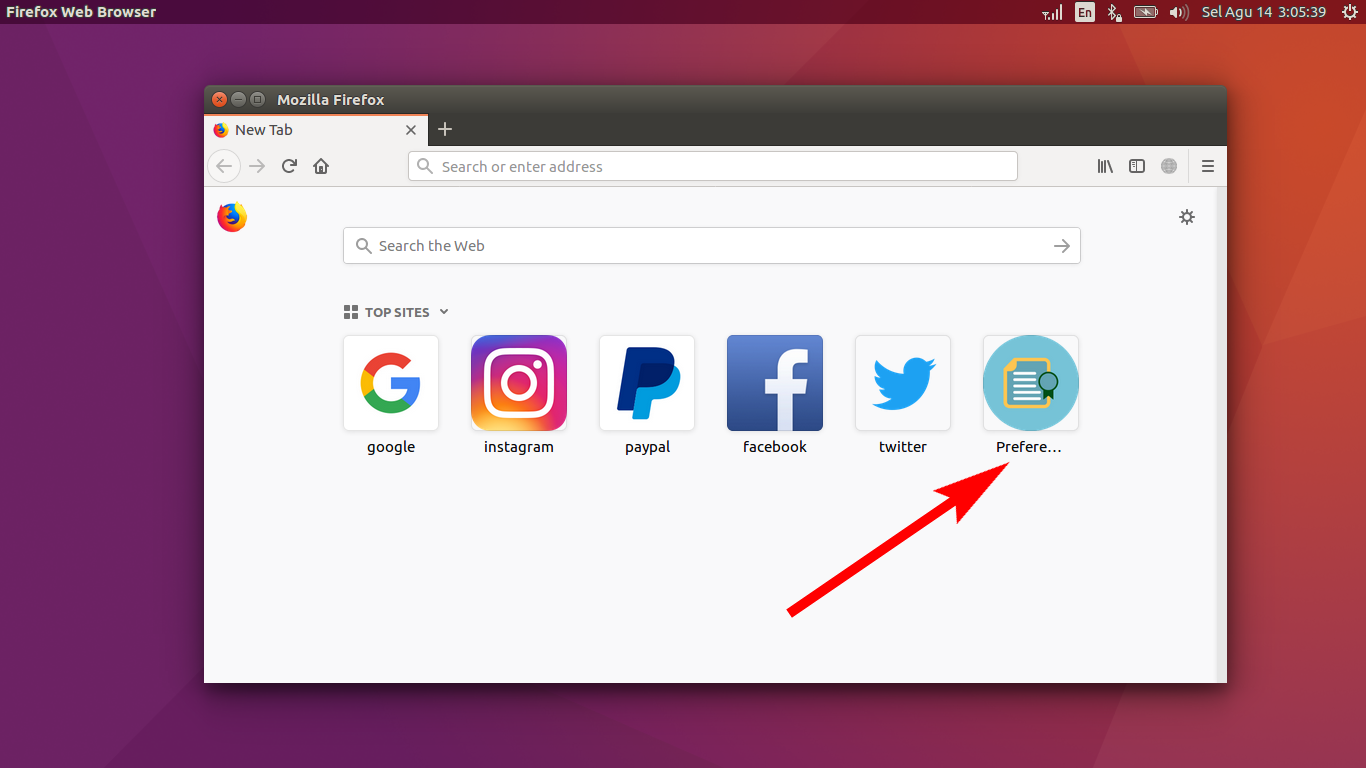Screen dimensions: 1366x768
Task: Click the Firefox Web Browser panel title
Action: [81, 12]
